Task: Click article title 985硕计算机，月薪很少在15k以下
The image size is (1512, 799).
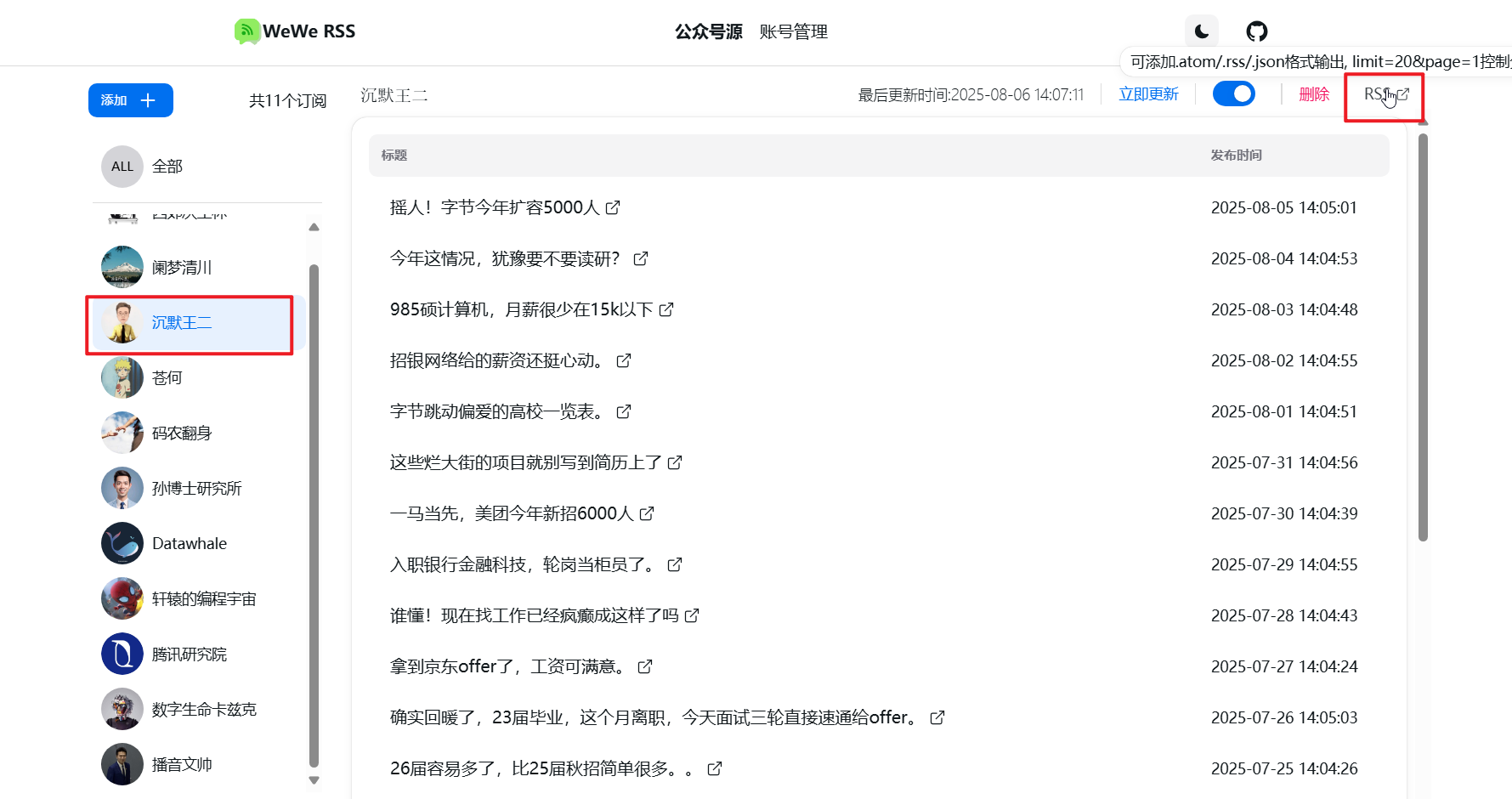Action: click(x=521, y=309)
